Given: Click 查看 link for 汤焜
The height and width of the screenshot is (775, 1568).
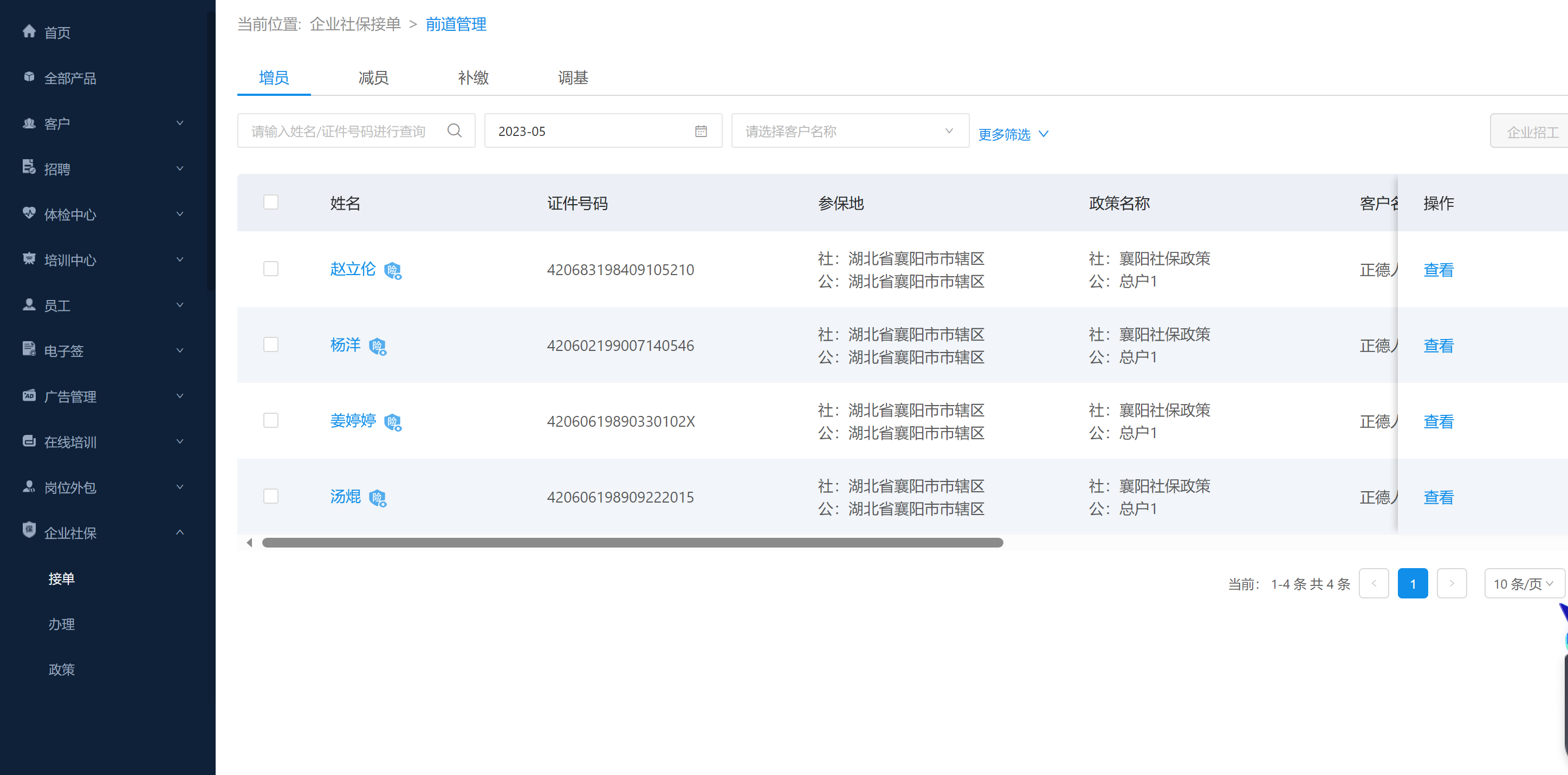Looking at the screenshot, I should coord(1439,497).
